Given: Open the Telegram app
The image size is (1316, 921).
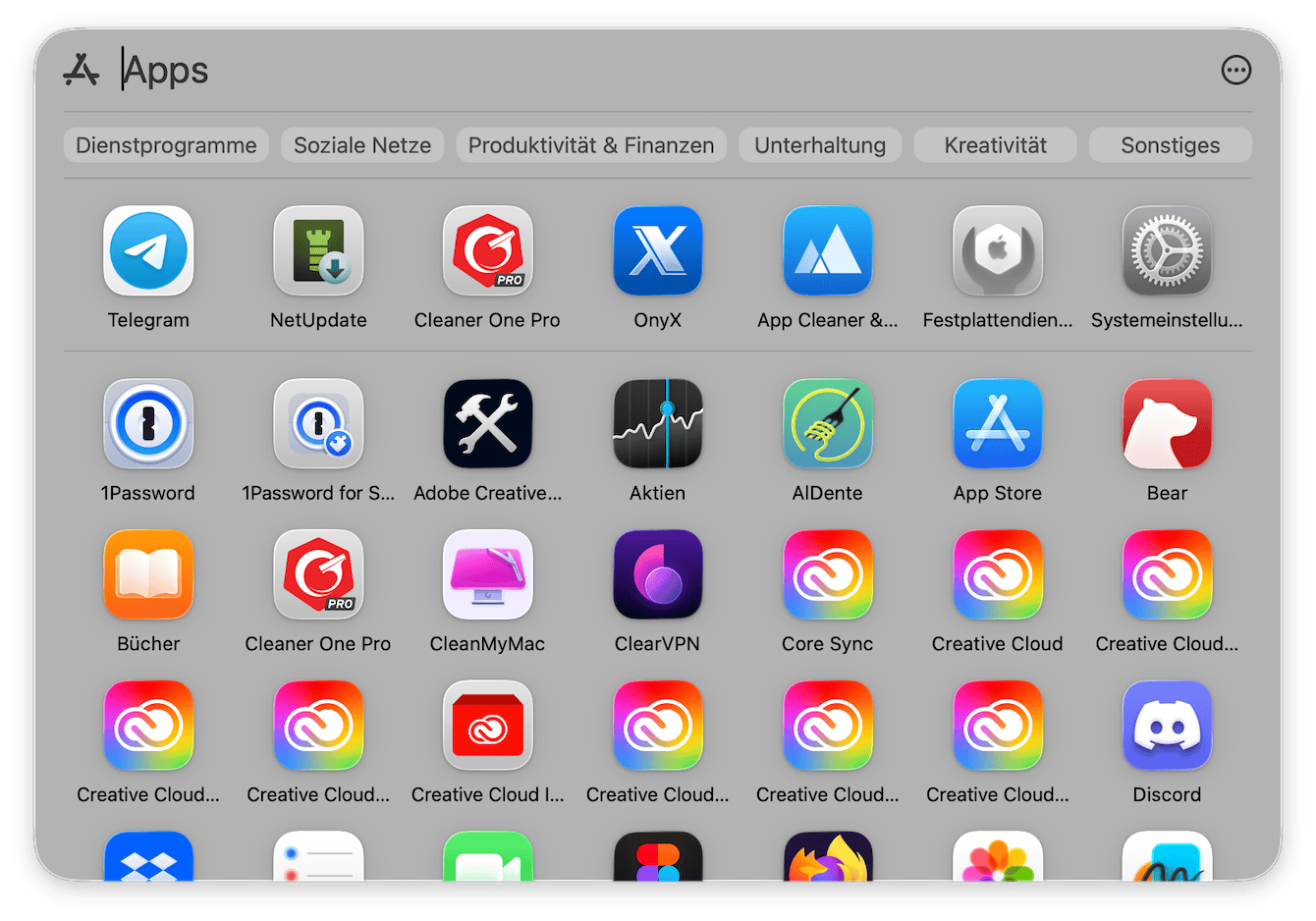Looking at the screenshot, I should pyautogui.click(x=148, y=250).
